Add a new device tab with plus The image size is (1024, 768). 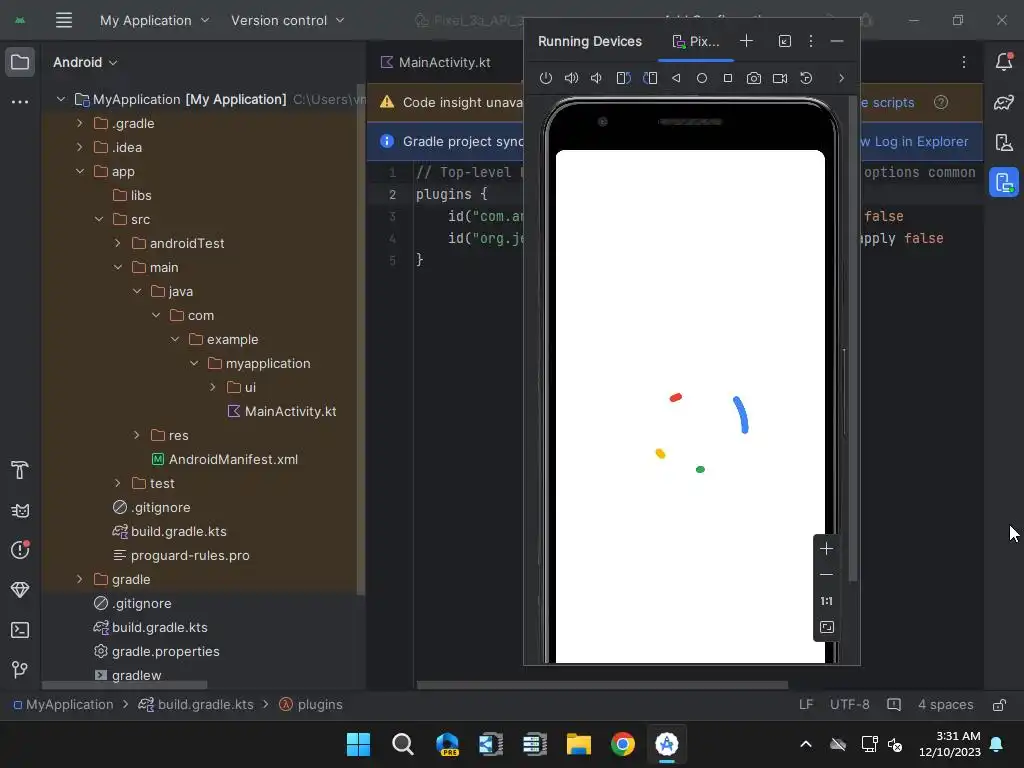point(746,41)
